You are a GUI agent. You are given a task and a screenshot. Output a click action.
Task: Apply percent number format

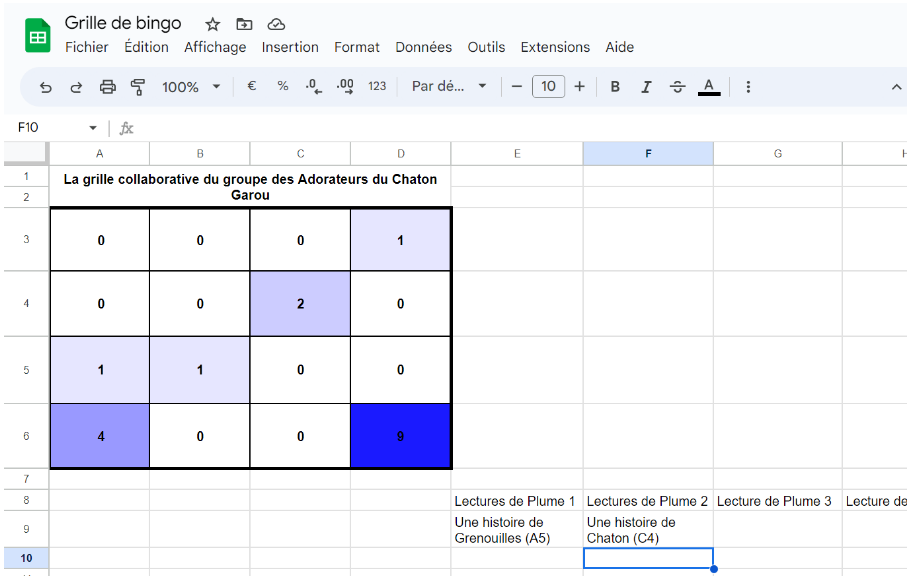point(283,86)
